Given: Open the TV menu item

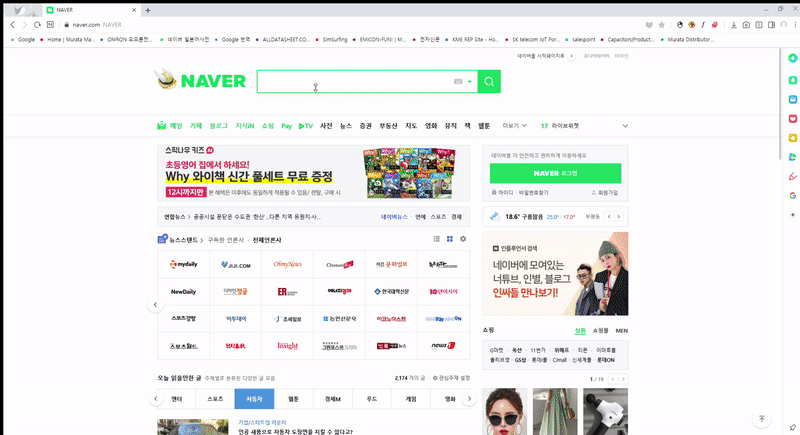Looking at the screenshot, I should click(x=306, y=126).
